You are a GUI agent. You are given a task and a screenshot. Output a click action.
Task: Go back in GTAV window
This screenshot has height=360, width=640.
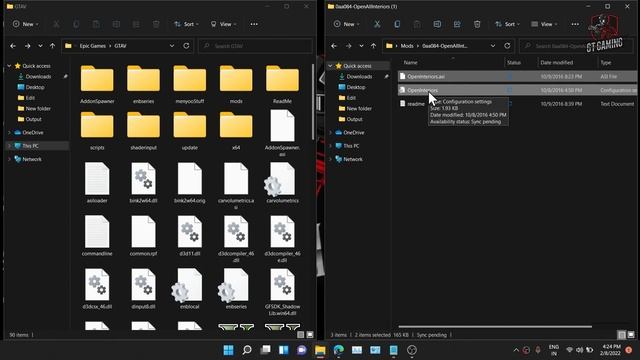point(13,46)
